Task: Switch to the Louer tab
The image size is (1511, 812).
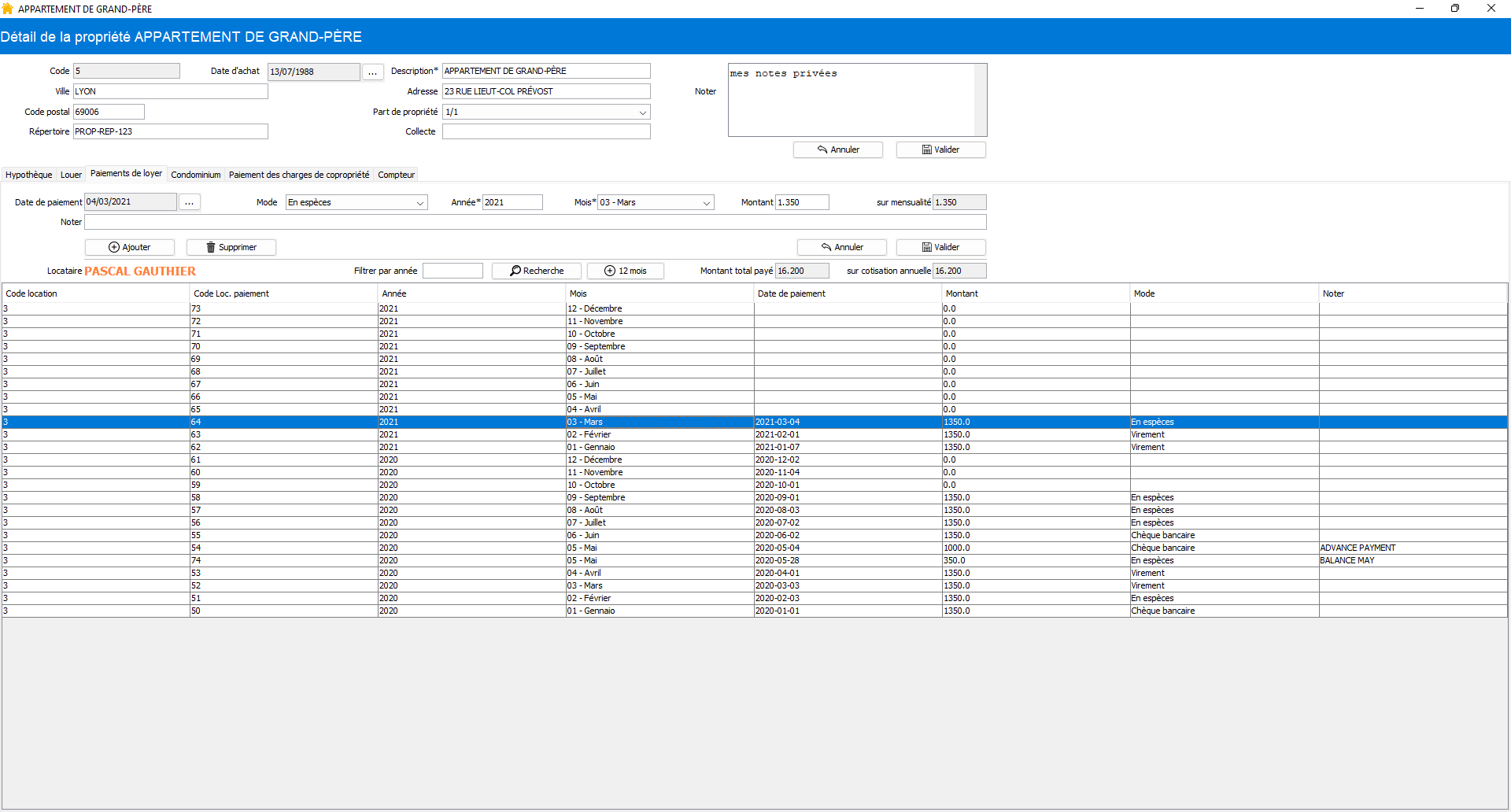Action: tap(71, 175)
